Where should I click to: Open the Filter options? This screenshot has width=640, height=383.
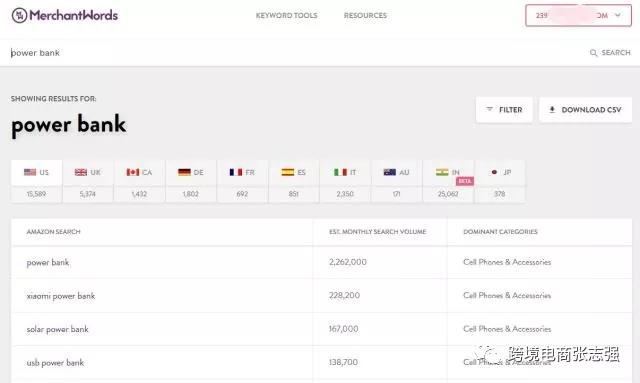504,110
